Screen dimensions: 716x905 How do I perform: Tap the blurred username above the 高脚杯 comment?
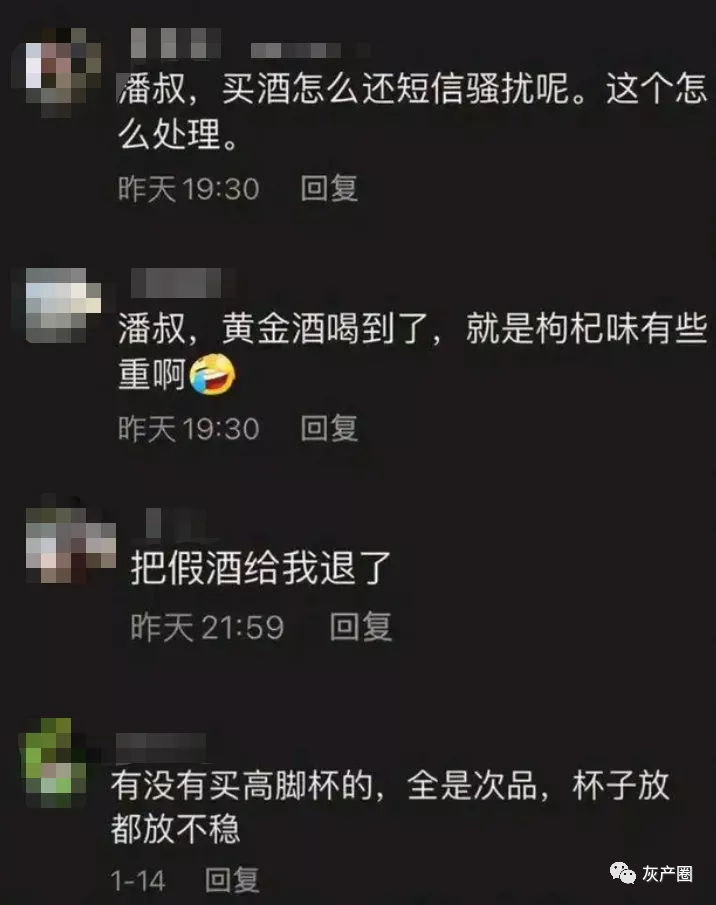click(x=160, y=747)
